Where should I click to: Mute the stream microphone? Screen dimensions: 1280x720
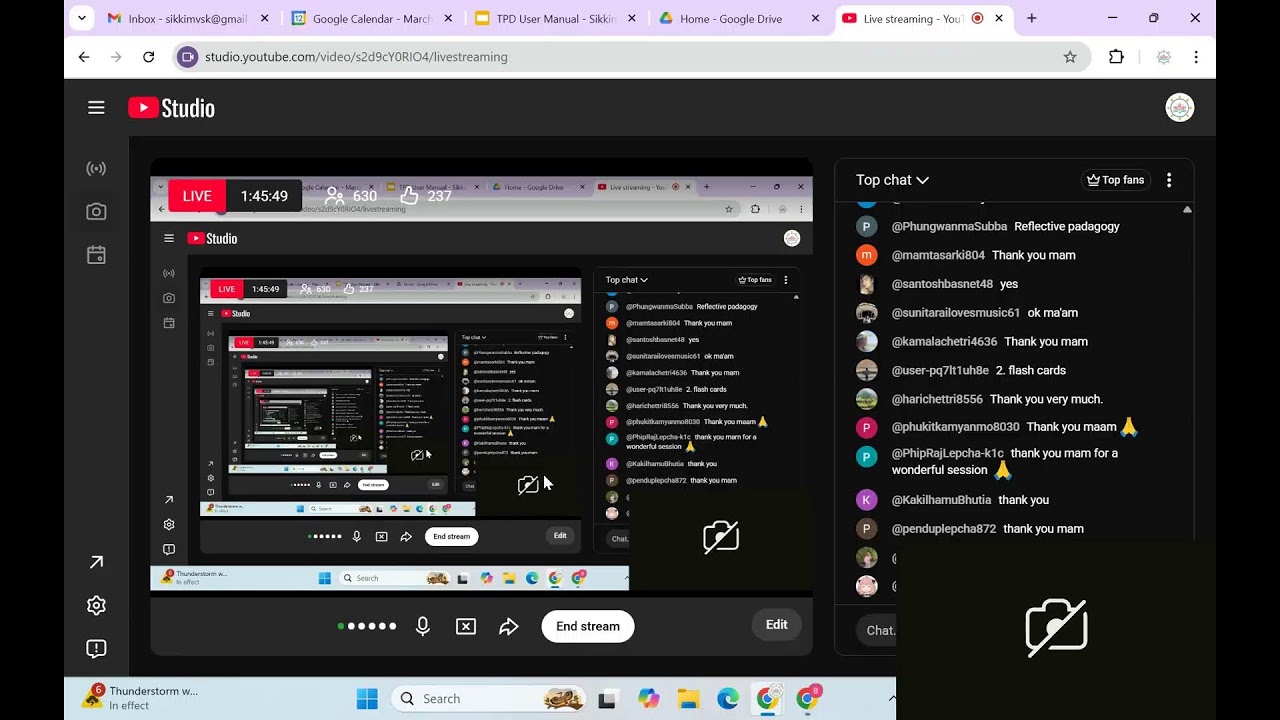[423, 626]
